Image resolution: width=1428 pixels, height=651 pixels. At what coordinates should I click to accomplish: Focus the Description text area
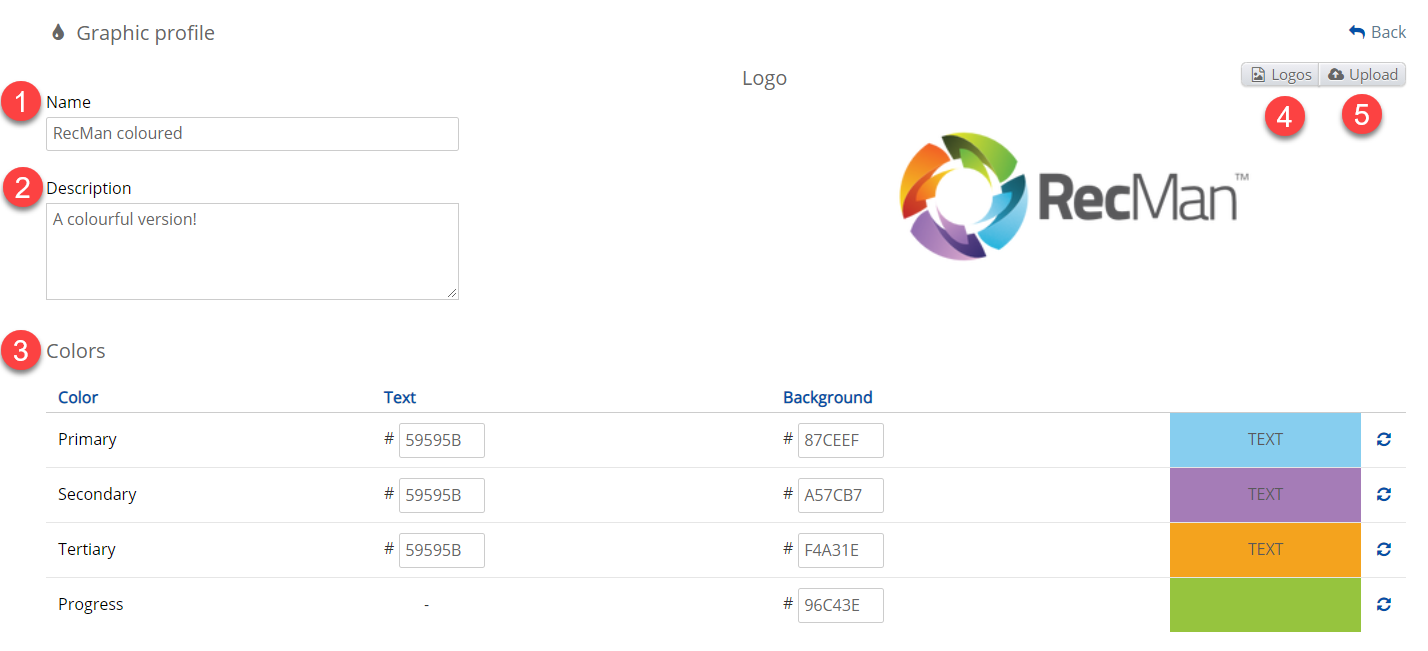pyautogui.click(x=252, y=251)
